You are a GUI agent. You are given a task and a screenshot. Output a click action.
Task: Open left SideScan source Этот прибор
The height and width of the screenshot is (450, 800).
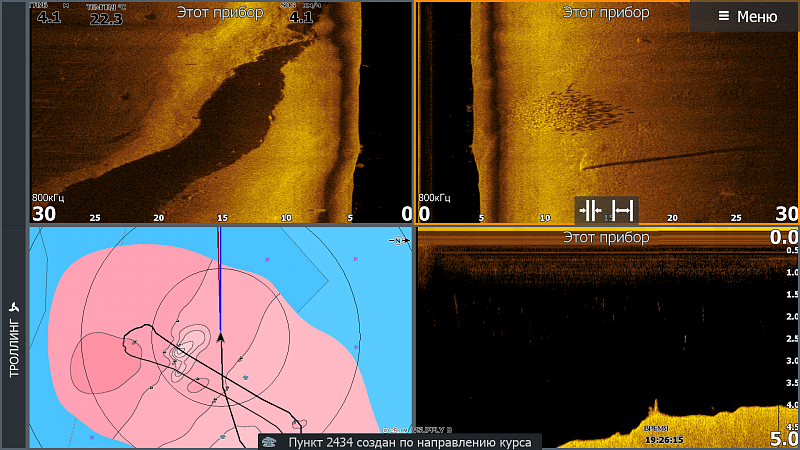[x=220, y=12]
